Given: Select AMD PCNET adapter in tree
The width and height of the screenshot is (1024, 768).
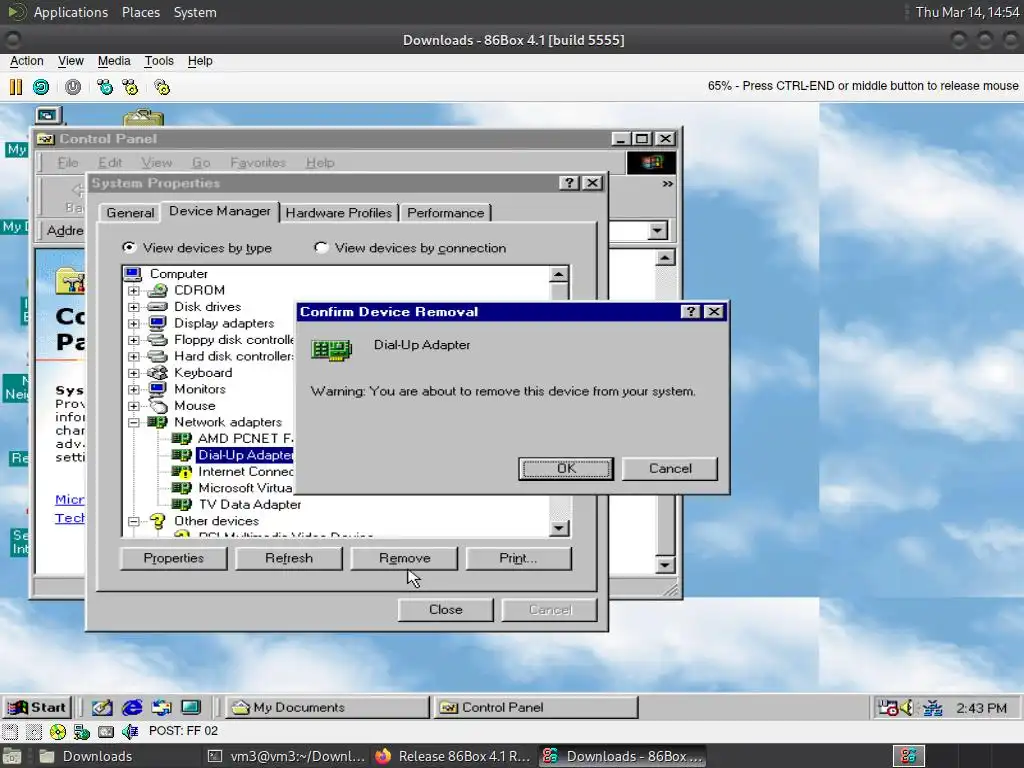Looking at the screenshot, I should (x=245, y=438).
